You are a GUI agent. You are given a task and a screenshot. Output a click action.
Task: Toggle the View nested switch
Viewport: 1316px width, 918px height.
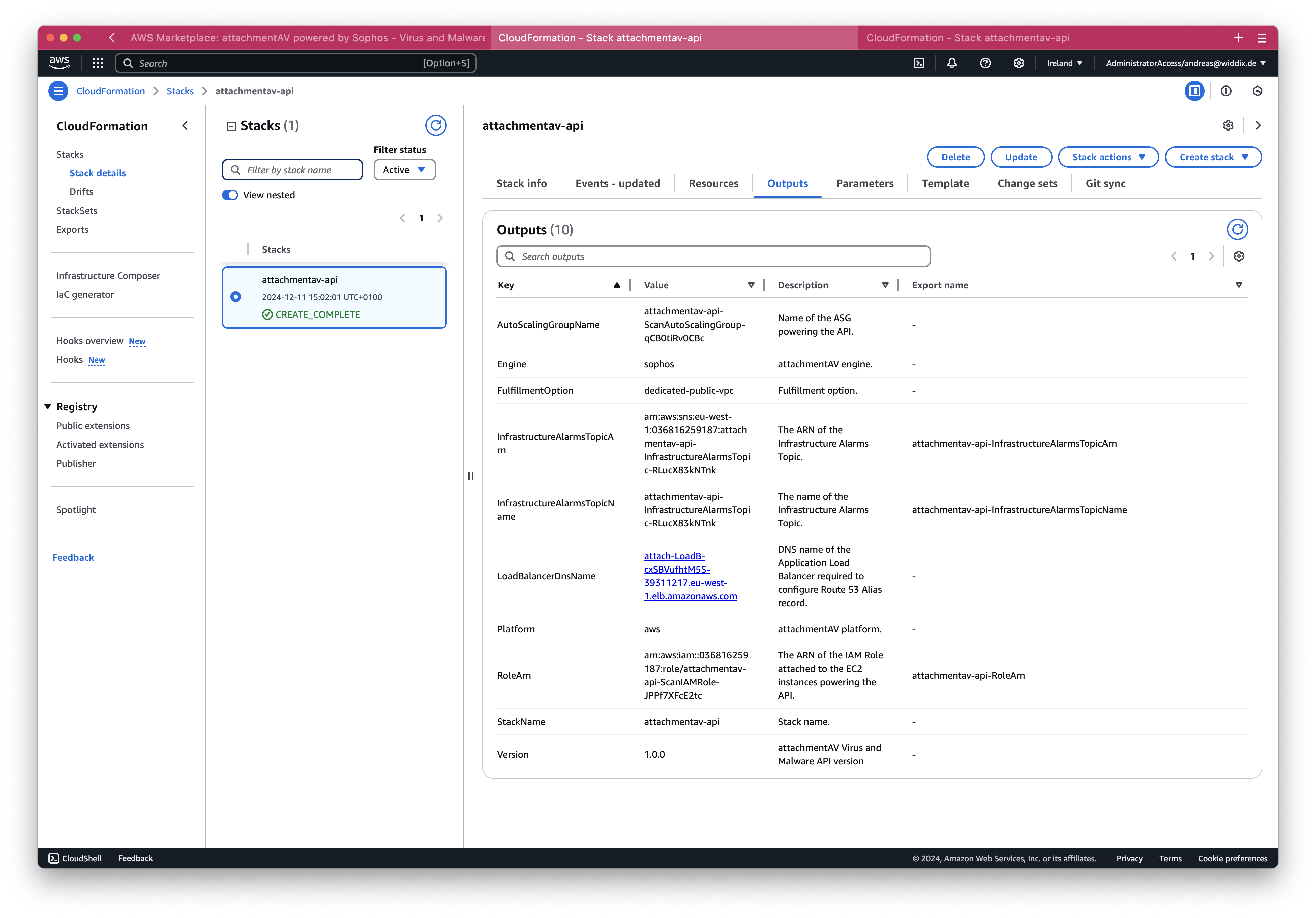pos(230,195)
